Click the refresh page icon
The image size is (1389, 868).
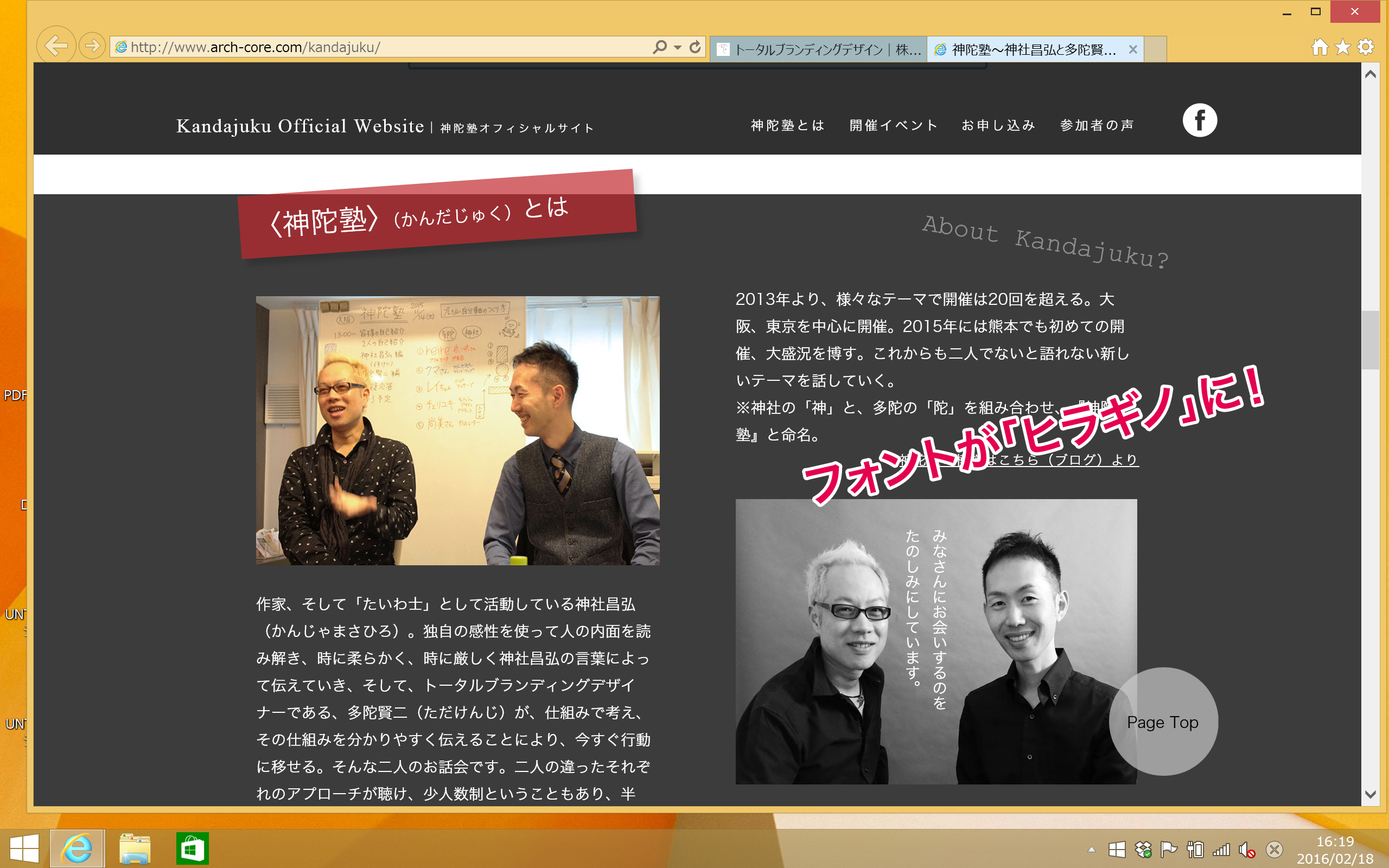click(695, 47)
